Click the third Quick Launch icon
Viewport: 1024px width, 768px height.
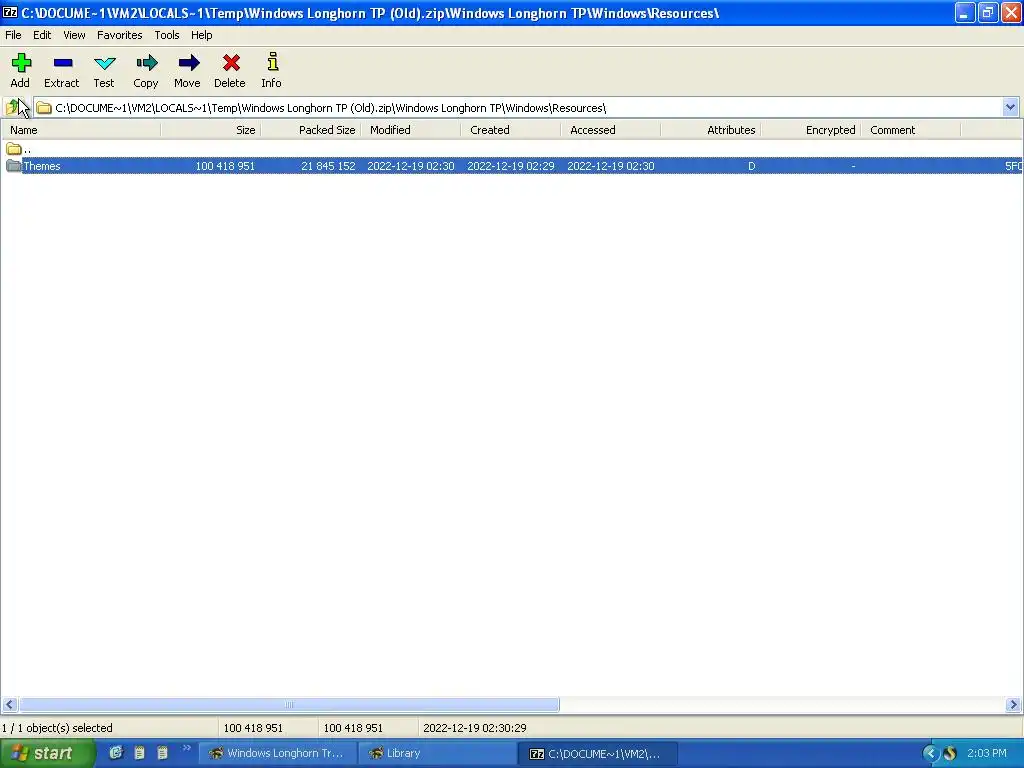coord(162,752)
